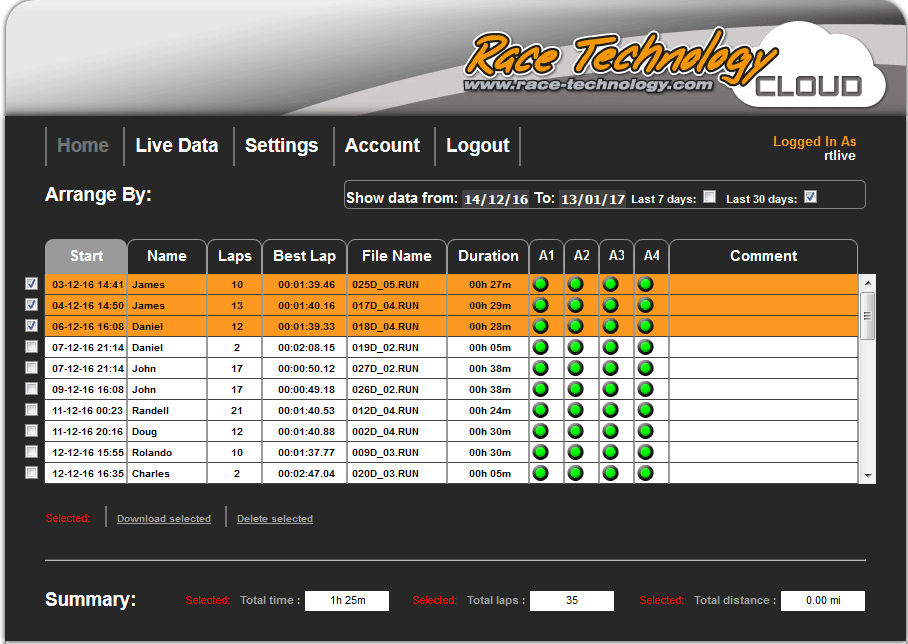908x644 pixels.
Task: Disable the Last 30 days checkbox
Action: click(x=810, y=197)
